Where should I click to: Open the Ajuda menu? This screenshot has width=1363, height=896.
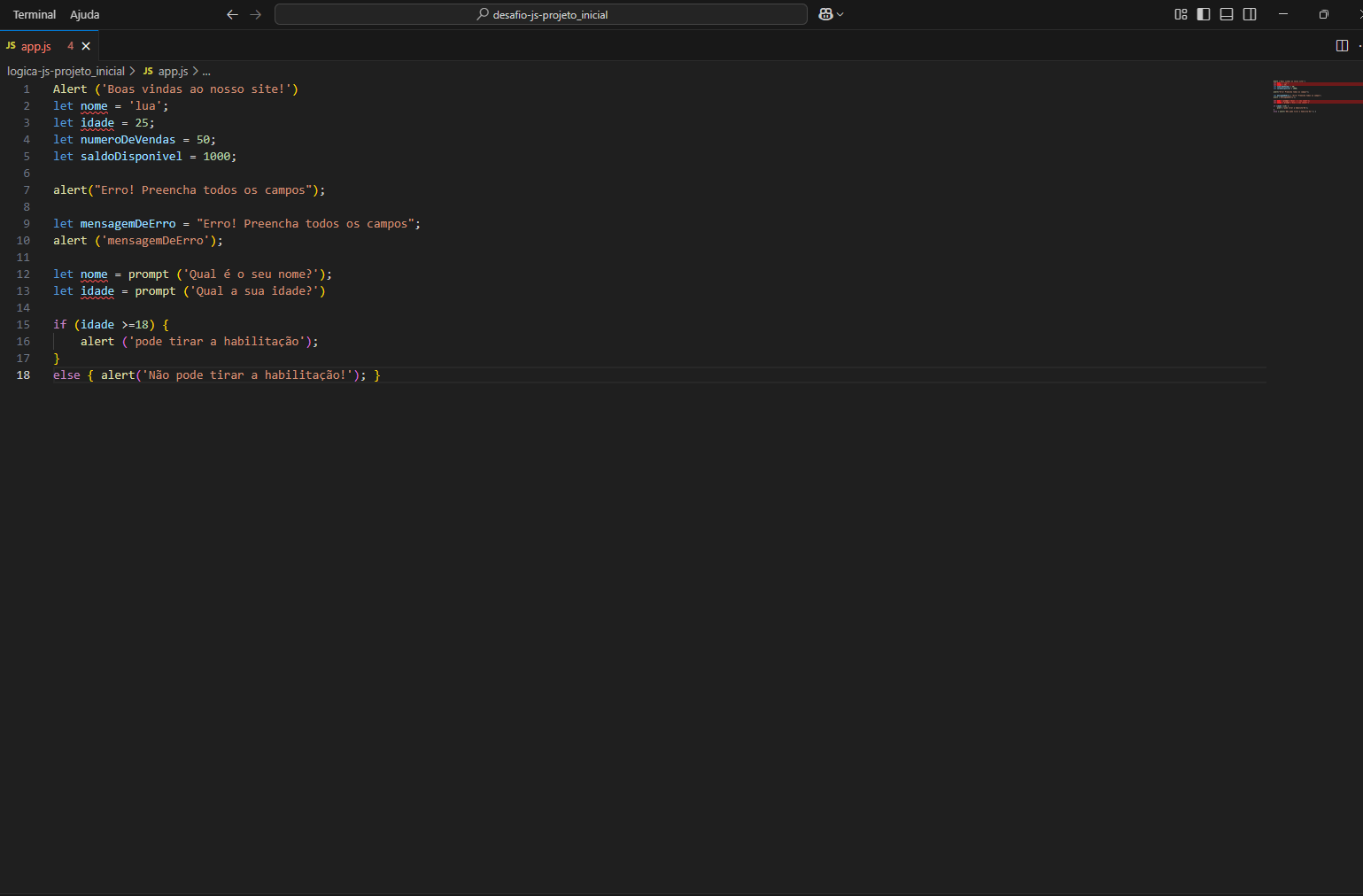click(x=85, y=14)
